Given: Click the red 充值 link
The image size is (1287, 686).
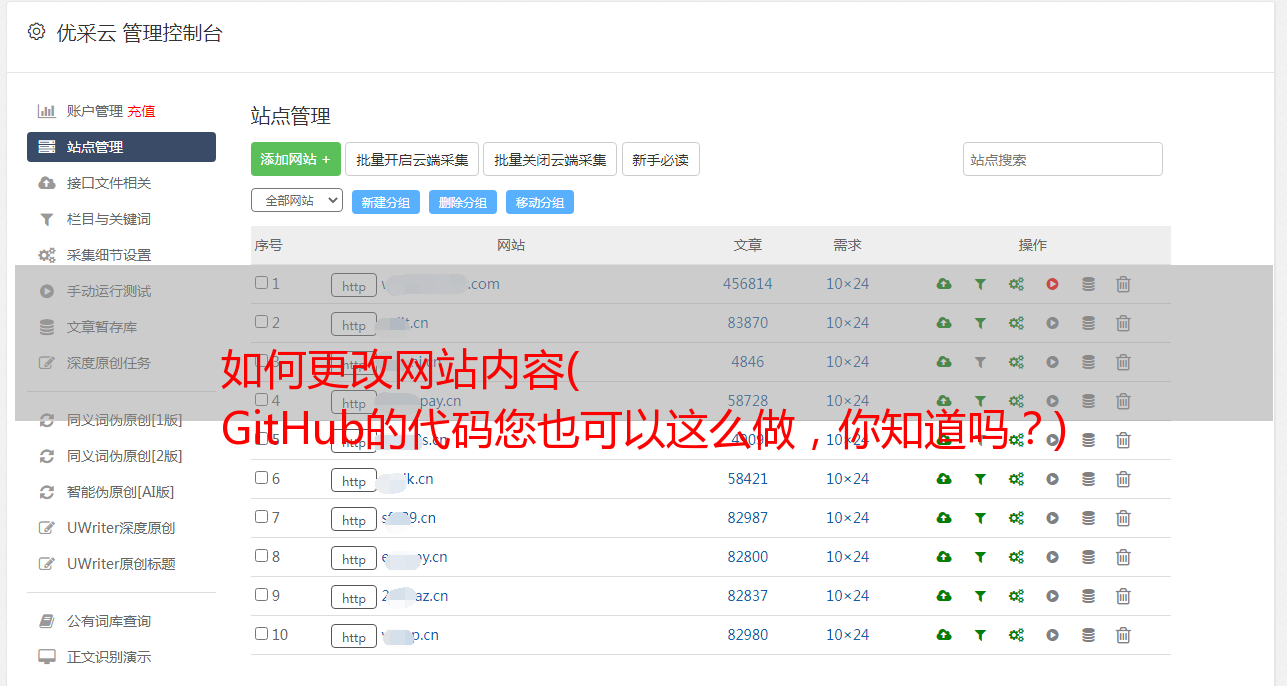Looking at the screenshot, I should [141, 111].
